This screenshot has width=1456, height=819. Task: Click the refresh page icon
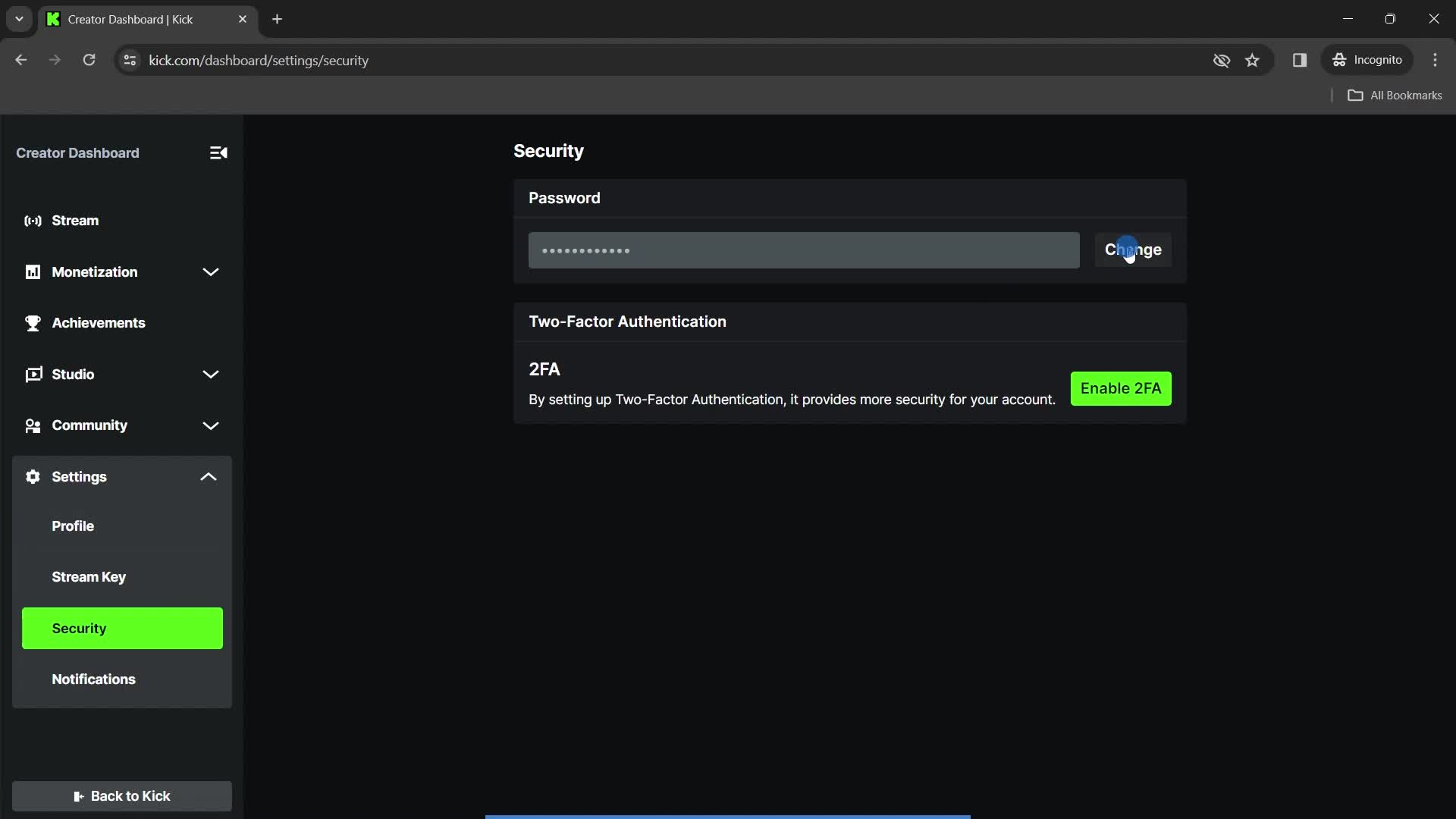coord(90,60)
